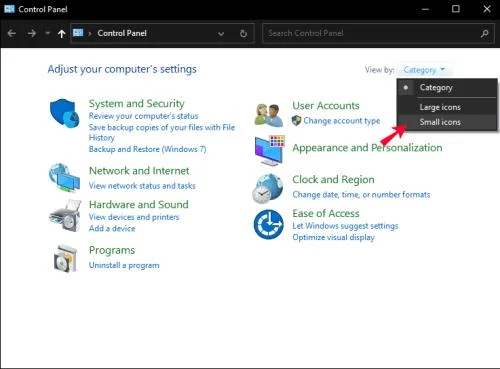Open the System and Security heading

[137, 103]
